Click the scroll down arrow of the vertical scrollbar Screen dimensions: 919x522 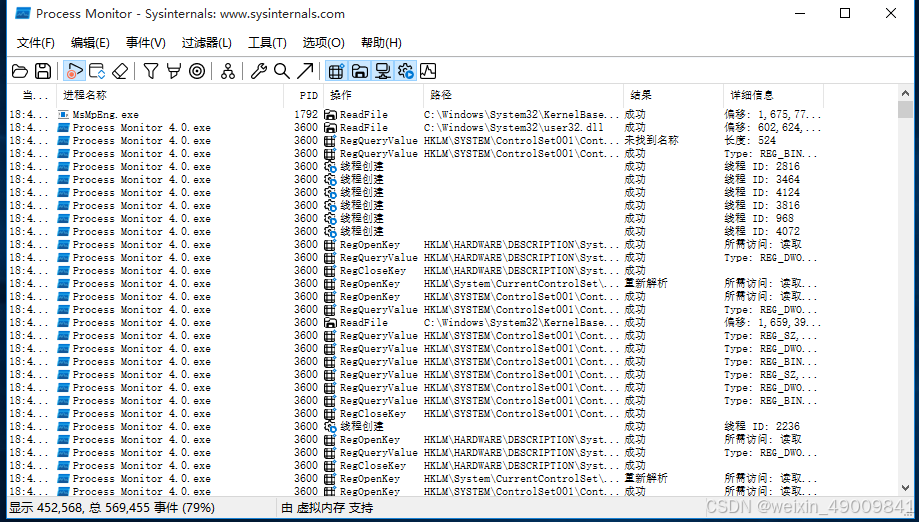pos(905,488)
